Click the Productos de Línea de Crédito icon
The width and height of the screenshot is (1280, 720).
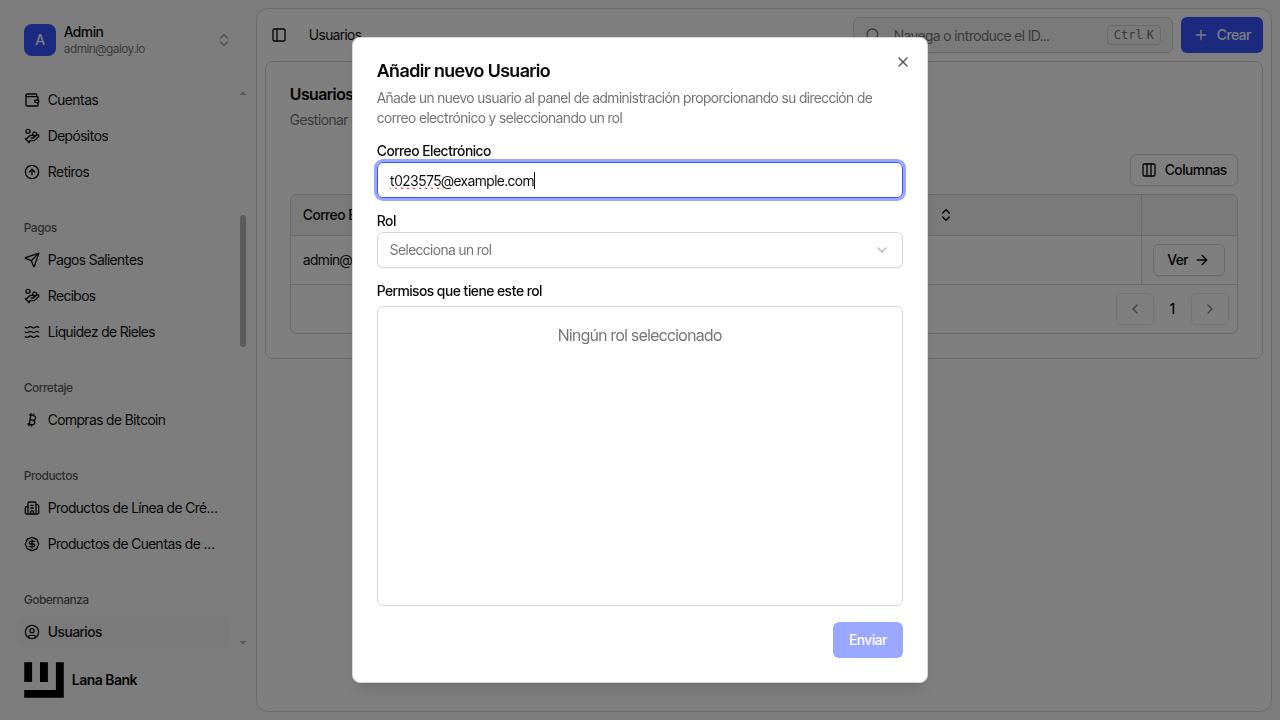(32, 508)
